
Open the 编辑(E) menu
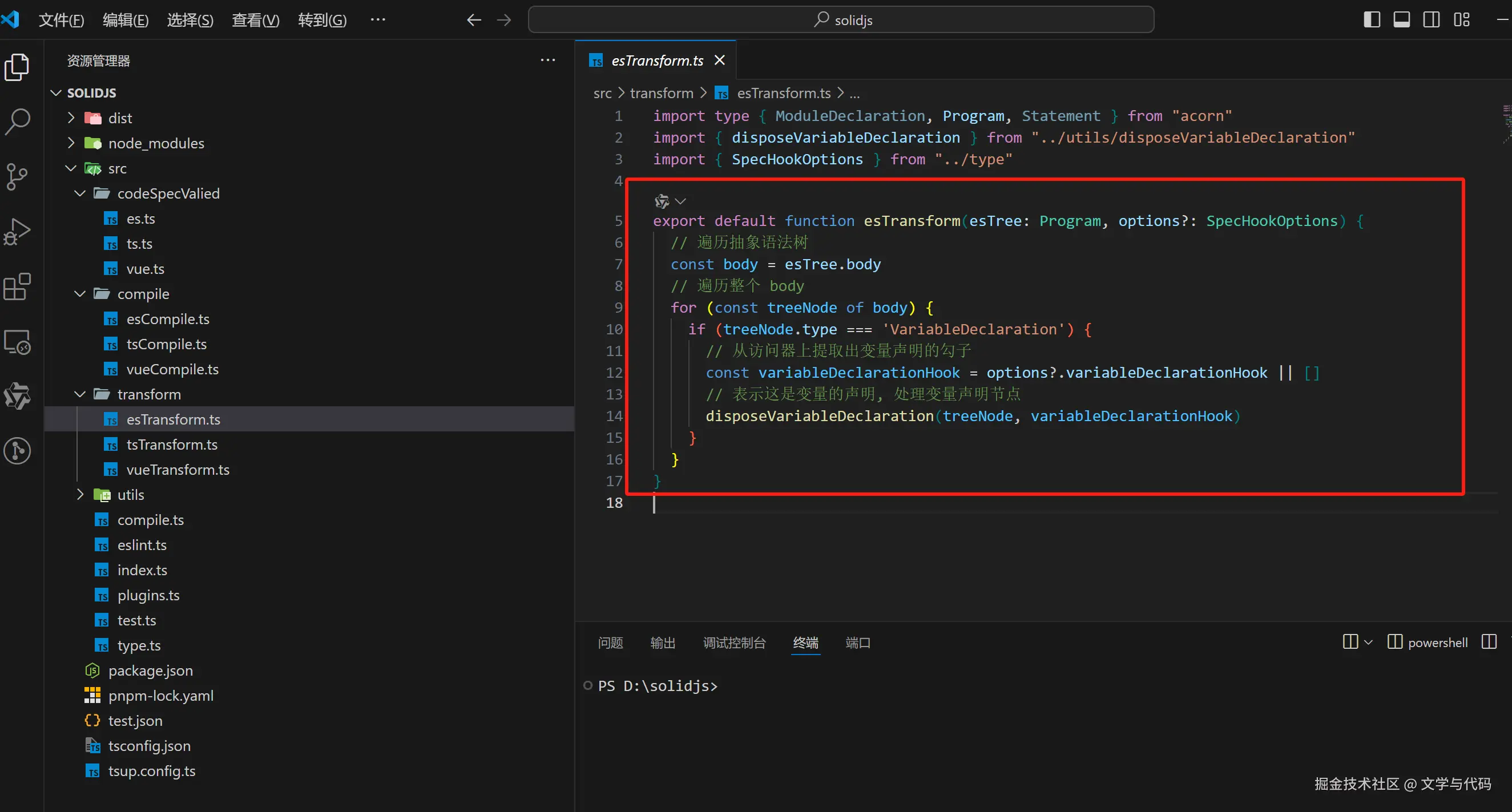(x=126, y=20)
